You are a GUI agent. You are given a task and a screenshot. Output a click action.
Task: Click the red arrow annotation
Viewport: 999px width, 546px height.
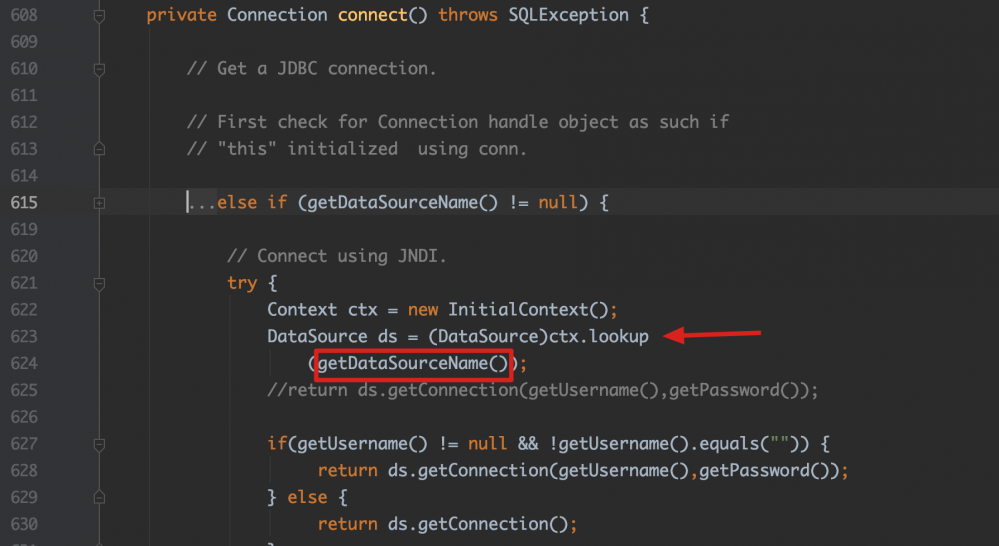(714, 335)
